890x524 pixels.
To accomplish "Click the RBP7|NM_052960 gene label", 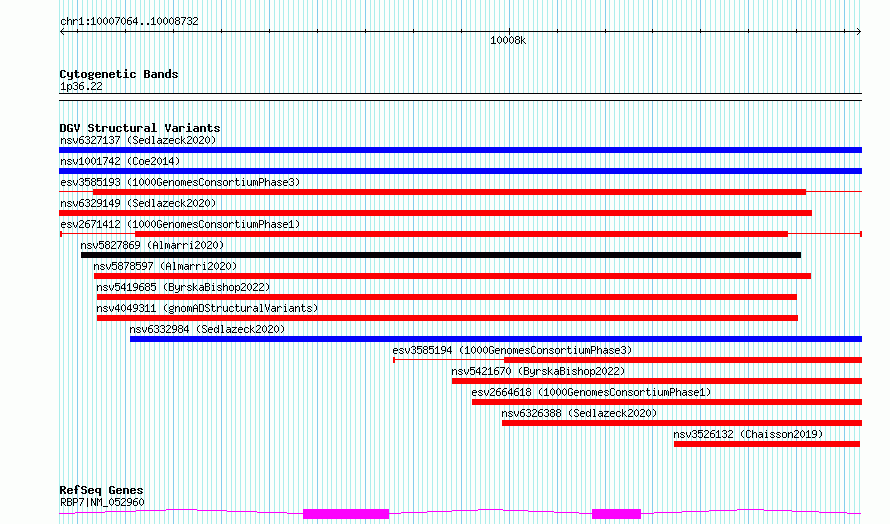I will click(102, 502).
